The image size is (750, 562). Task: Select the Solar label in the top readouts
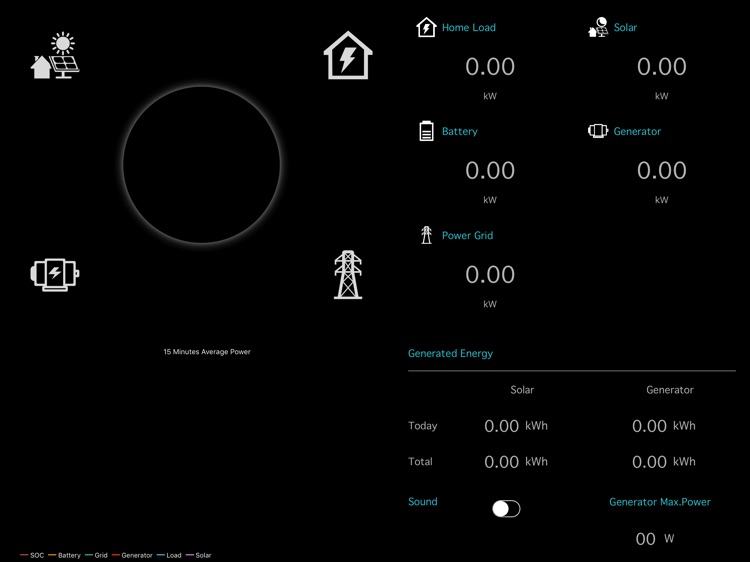pyautogui.click(x=625, y=27)
